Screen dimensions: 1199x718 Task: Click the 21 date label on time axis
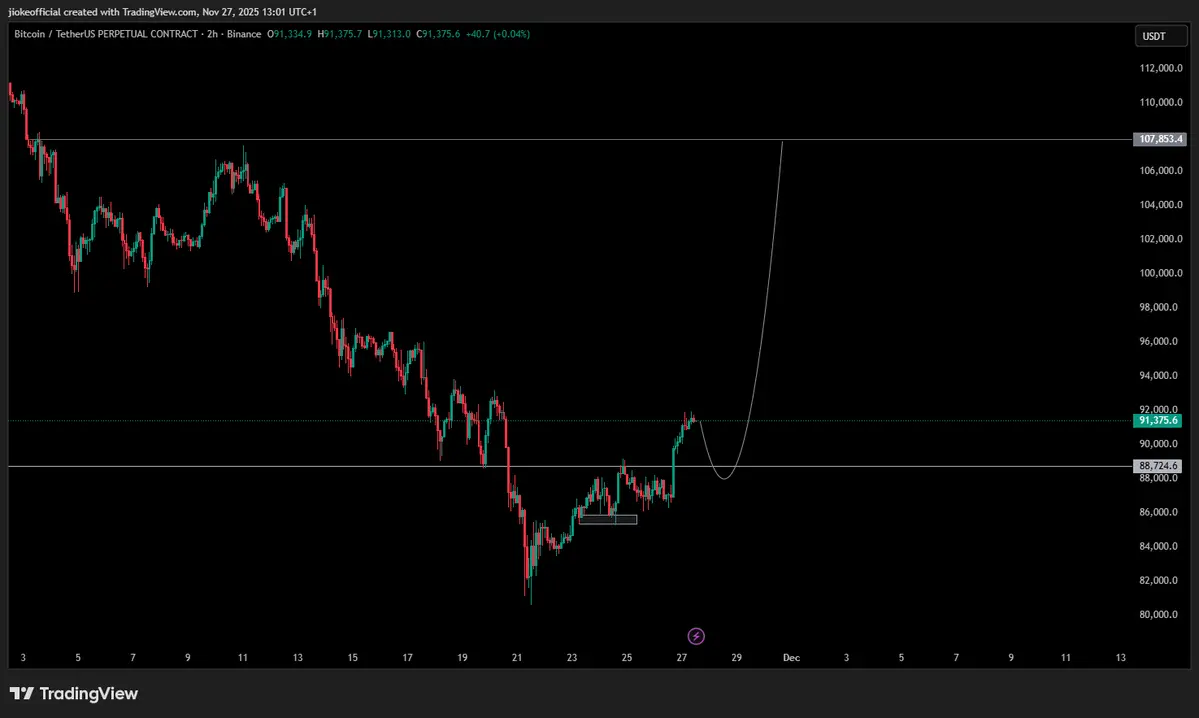[517, 658]
